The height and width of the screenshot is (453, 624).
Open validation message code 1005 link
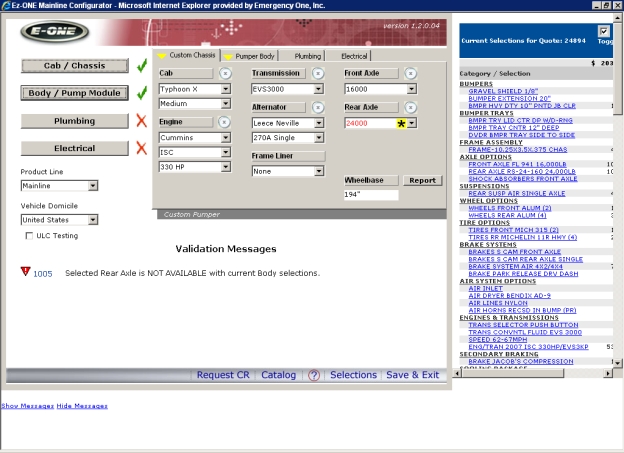click(43, 274)
